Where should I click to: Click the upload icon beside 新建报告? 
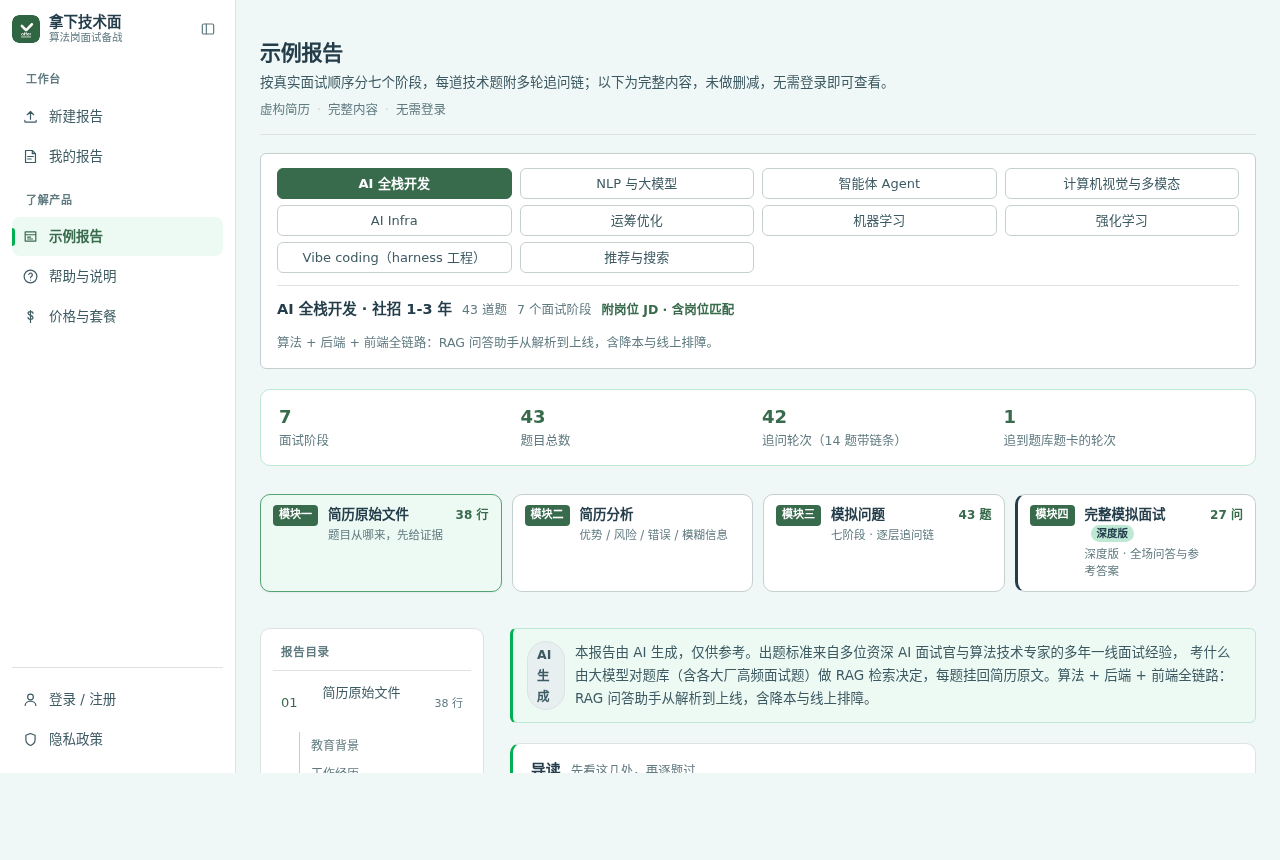(x=30, y=116)
